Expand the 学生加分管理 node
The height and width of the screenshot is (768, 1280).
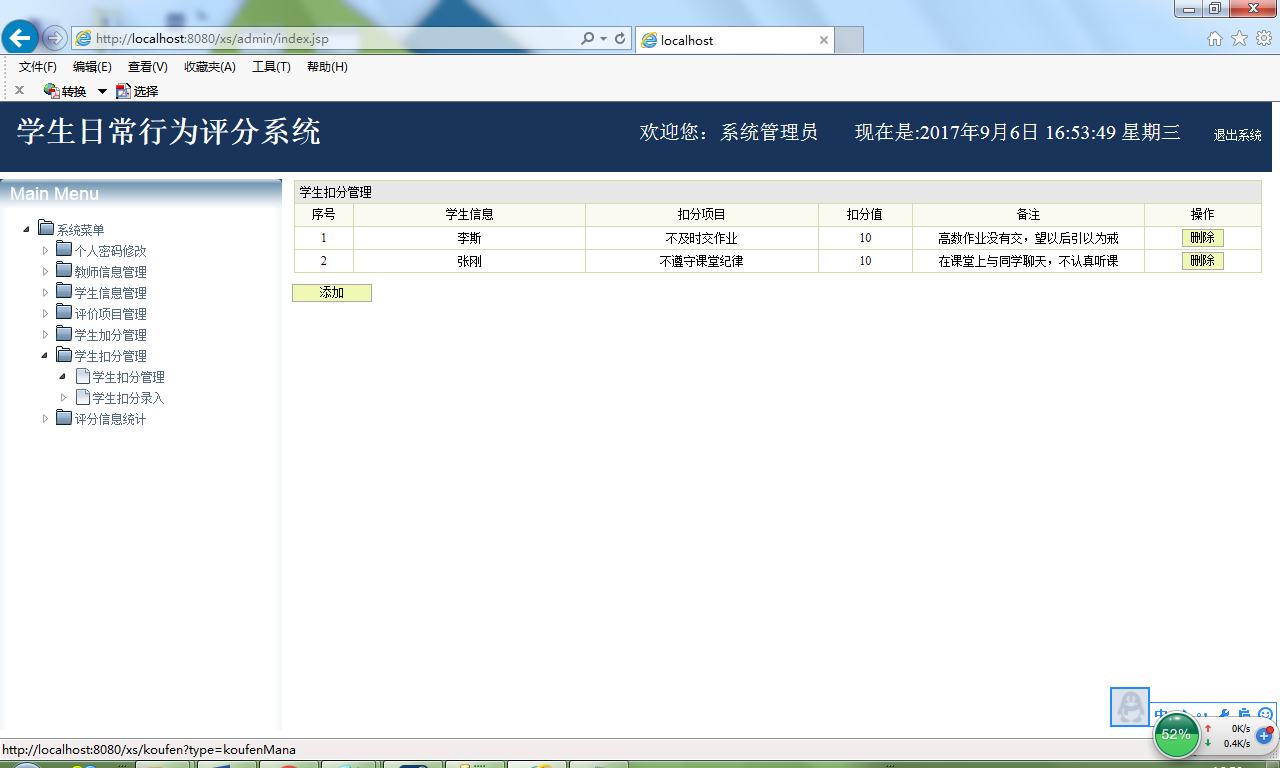tap(45, 334)
